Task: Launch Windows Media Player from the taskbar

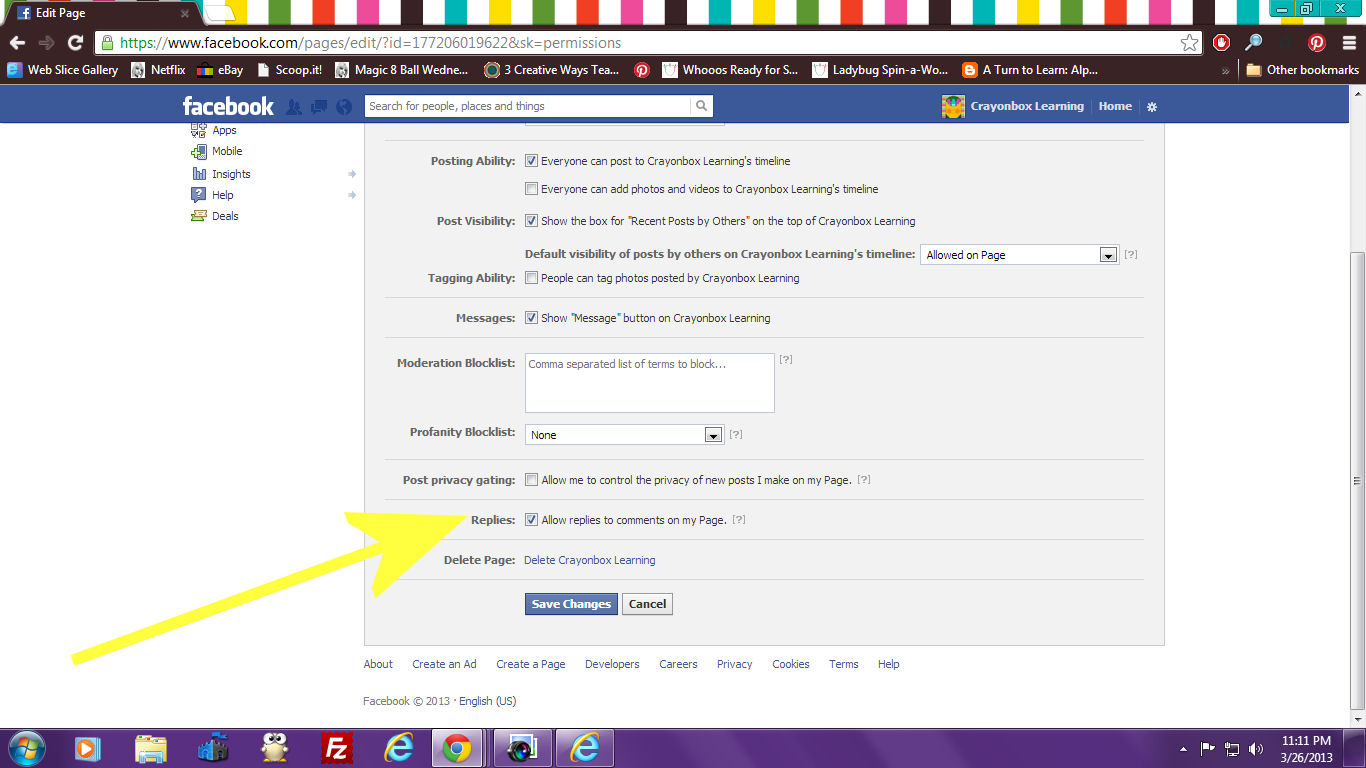Action: coord(88,748)
